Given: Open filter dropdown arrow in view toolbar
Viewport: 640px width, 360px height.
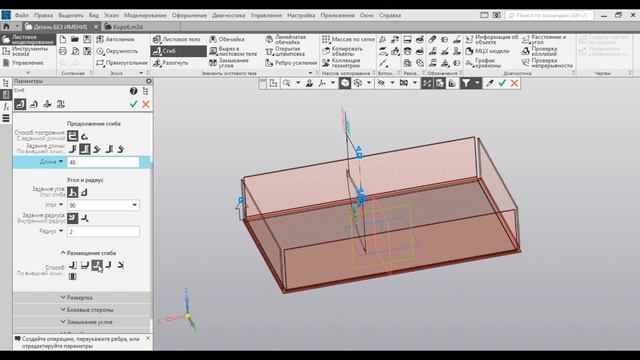Looking at the screenshot, I should (x=477, y=83).
